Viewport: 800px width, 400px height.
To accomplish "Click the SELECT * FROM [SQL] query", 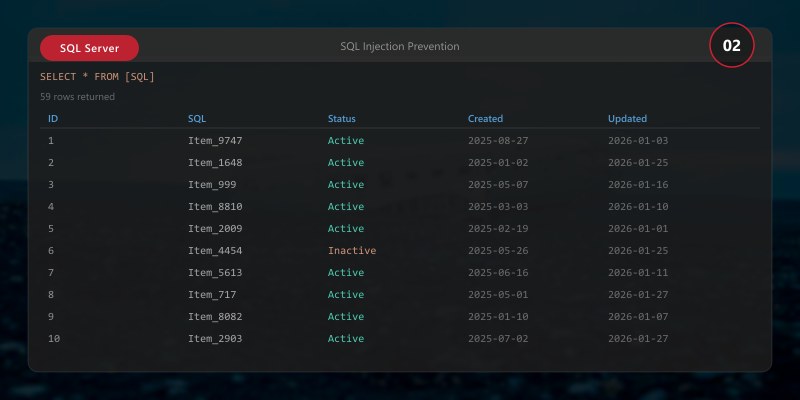I will [x=97, y=77].
